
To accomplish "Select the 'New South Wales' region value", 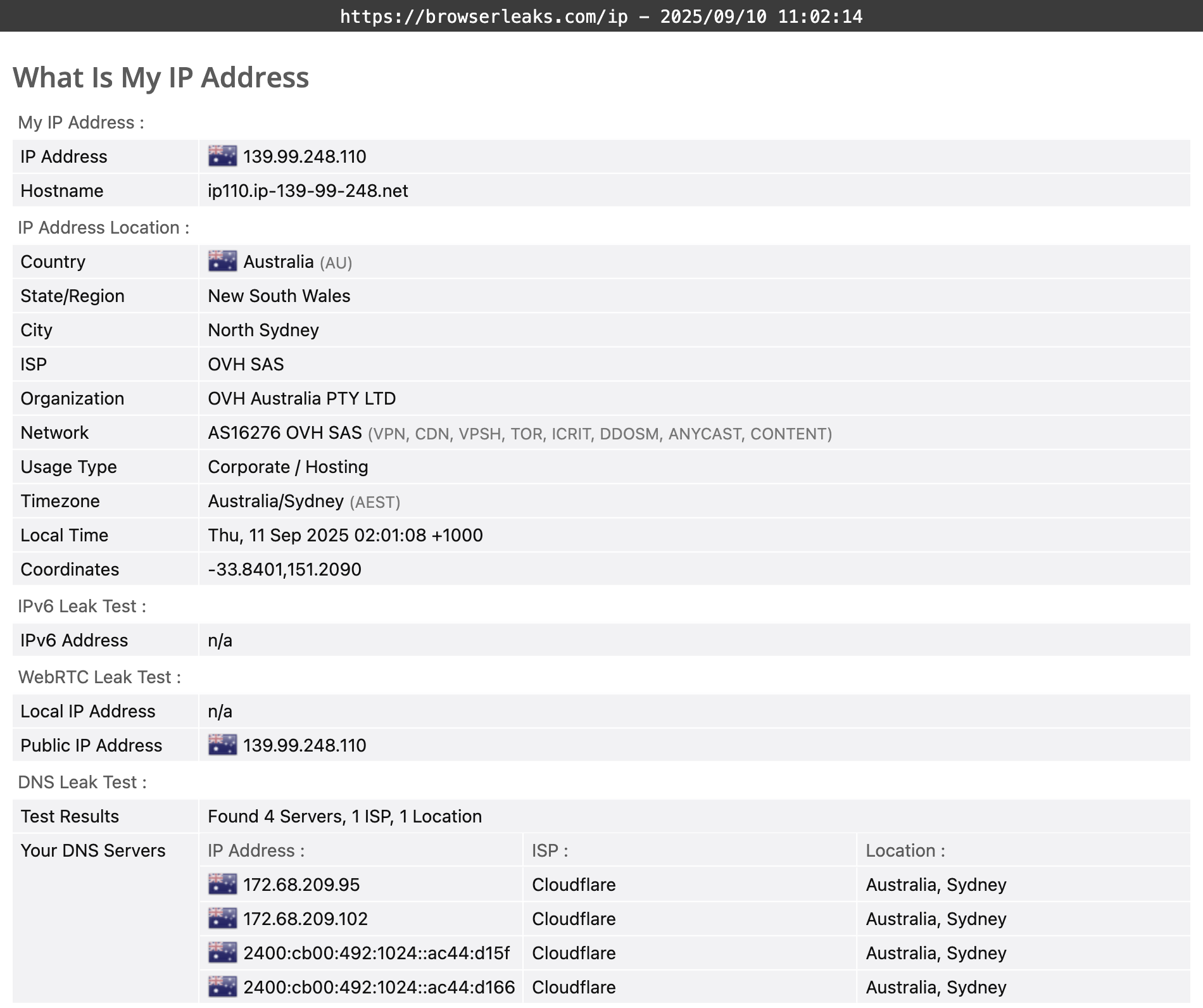I will [x=279, y=296].
